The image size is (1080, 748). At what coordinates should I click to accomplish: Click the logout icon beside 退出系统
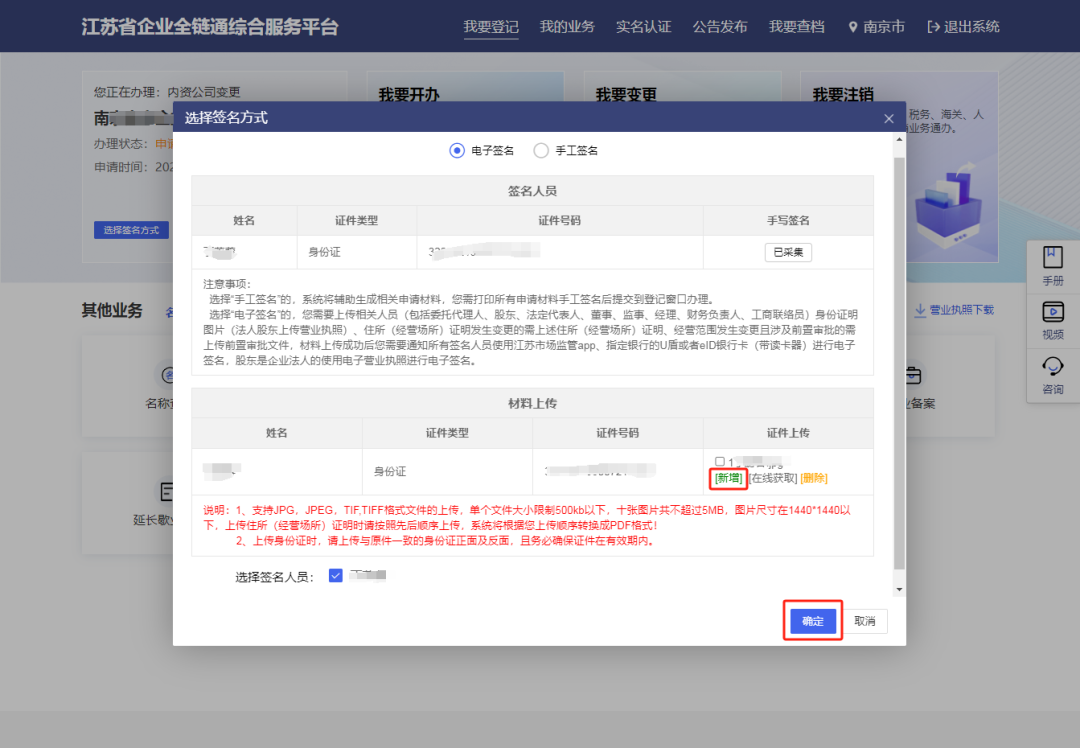pyautogui.click(x=933, y=26)
